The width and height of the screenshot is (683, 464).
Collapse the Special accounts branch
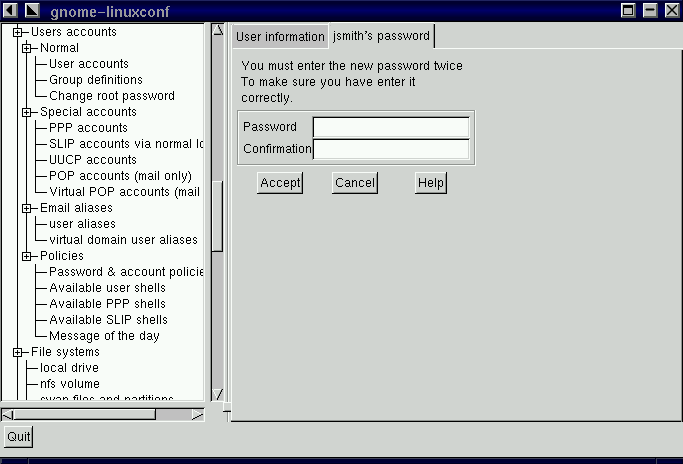click(x=27, y=112)
